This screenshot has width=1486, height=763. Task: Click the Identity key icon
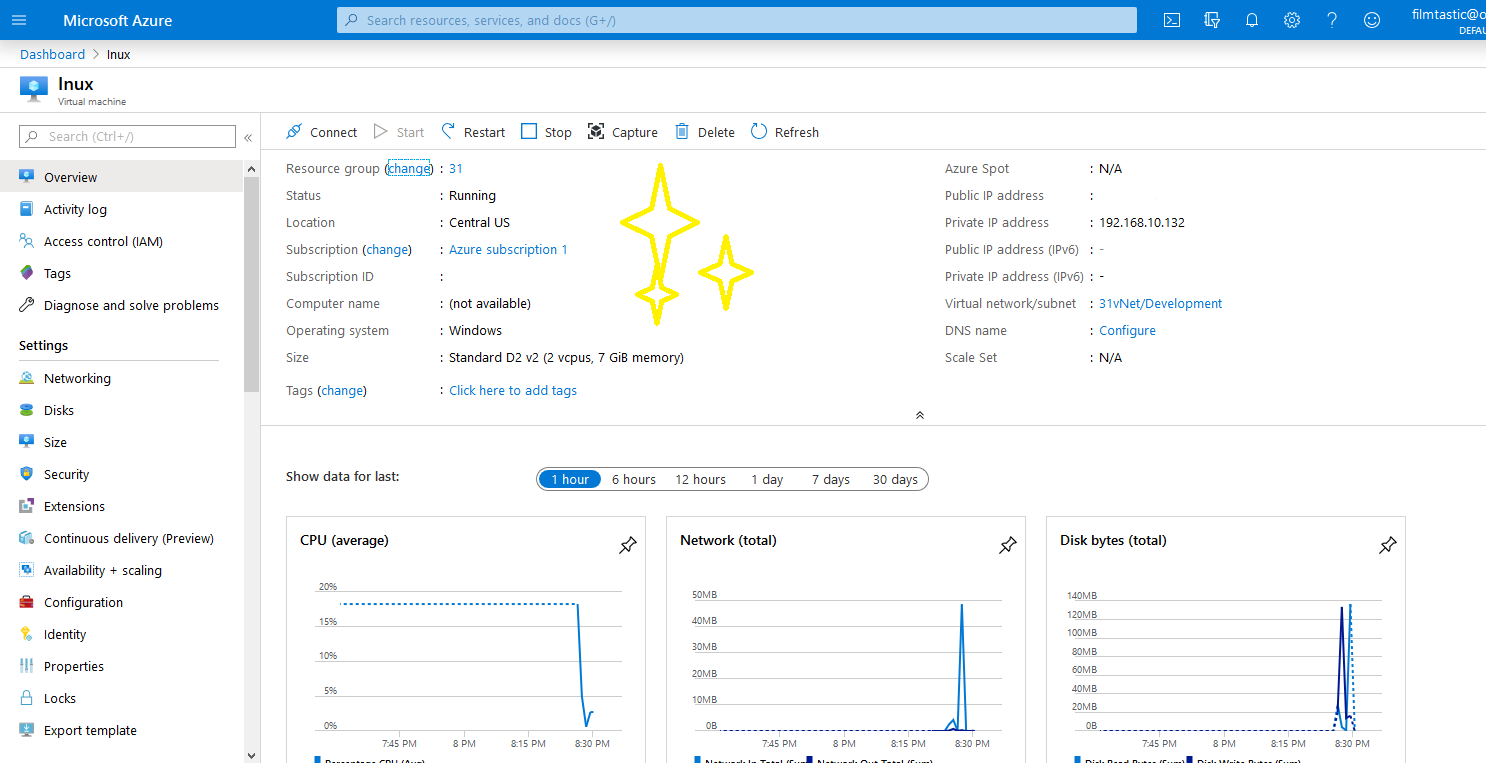(27, 634)
